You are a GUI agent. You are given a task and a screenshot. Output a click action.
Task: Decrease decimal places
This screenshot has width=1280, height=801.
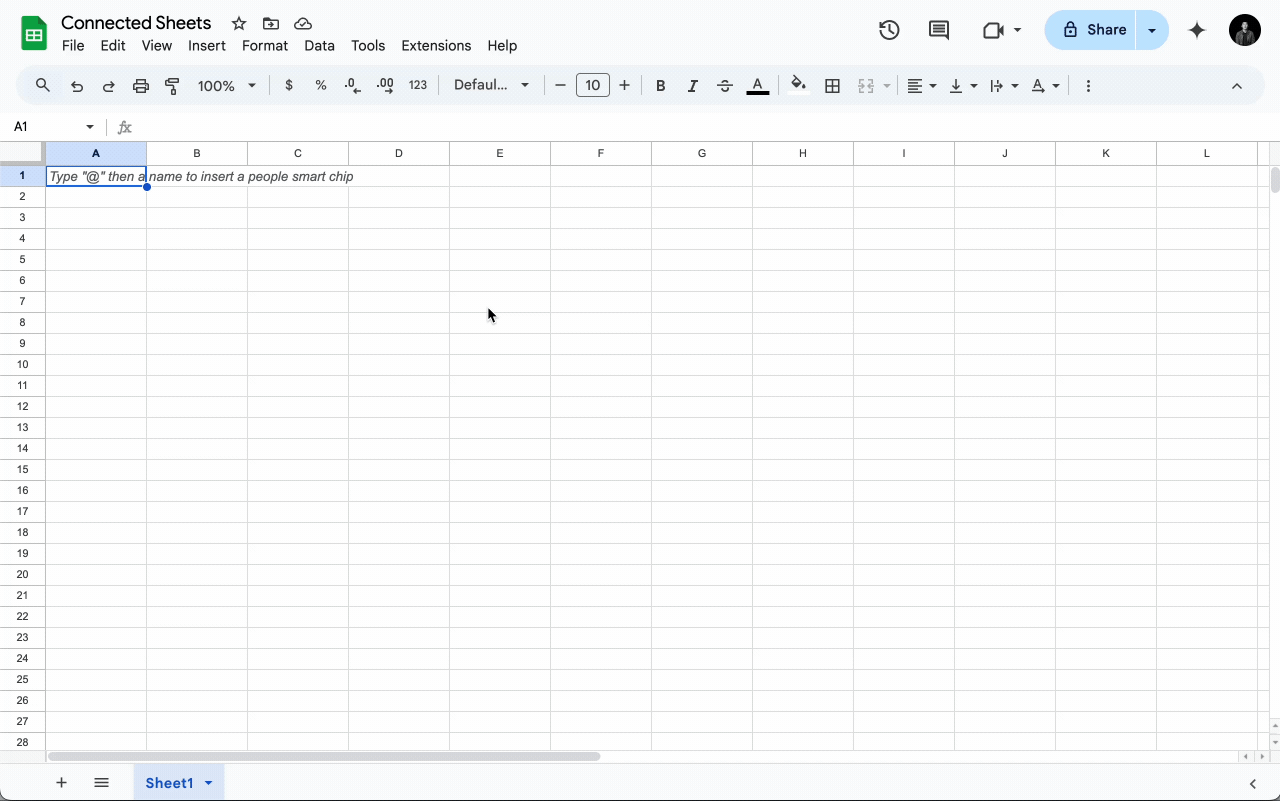point(352,85)
